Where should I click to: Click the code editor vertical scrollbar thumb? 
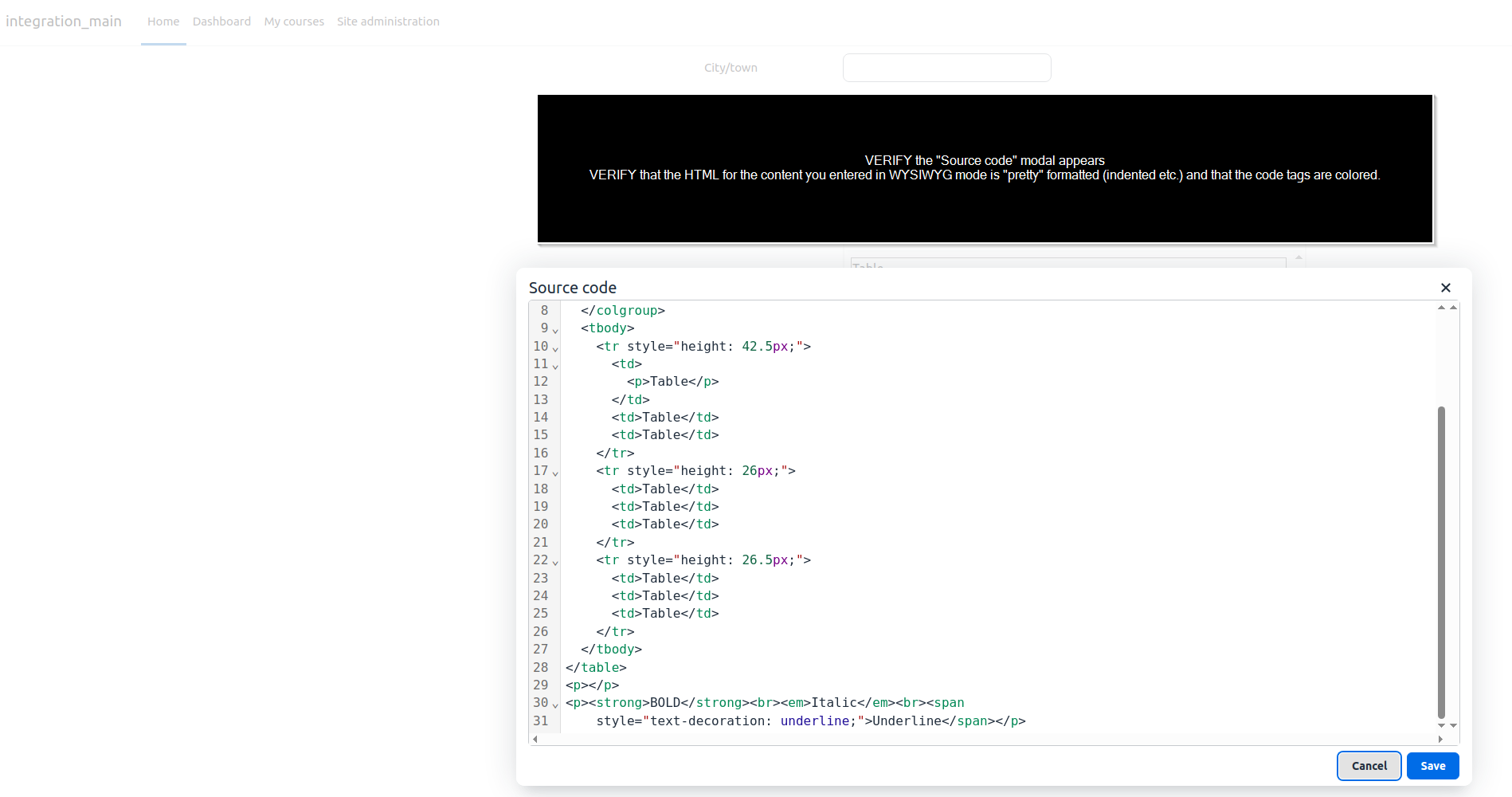tap(1441, 562)
